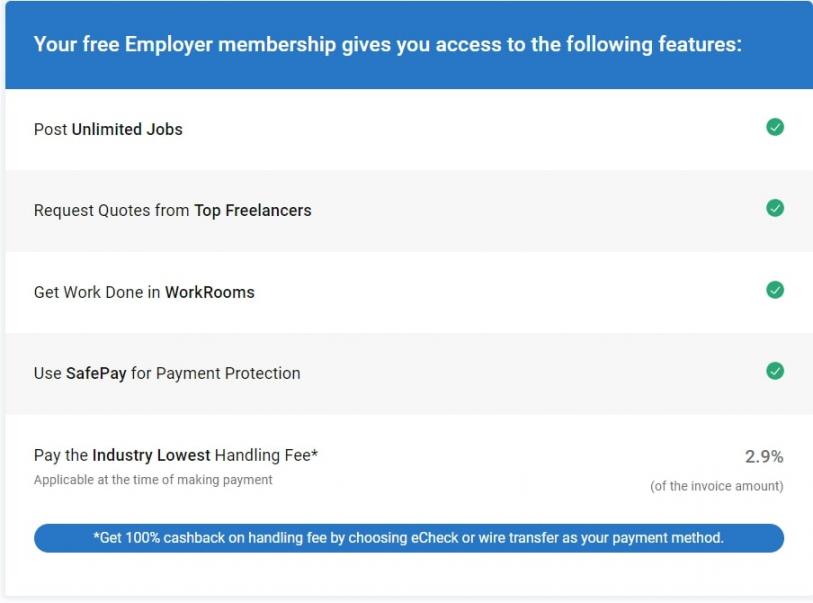Viewport: 813px width, 603px height.
Task: Click the bold "SafePay" text
Action: point(96,373)
